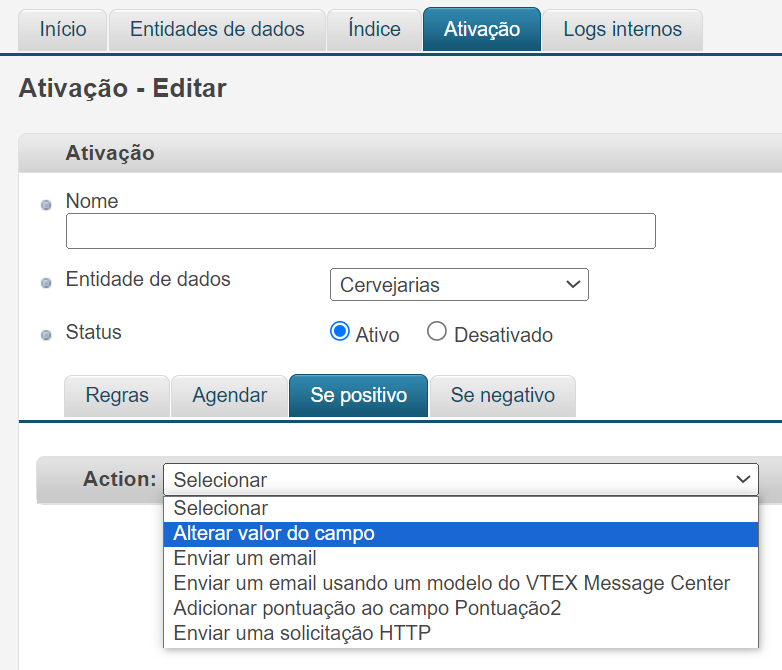Viewport: 782px width, 670px height.
Task: Pick Enviar uma solicitação HTTP option
Action: [302, 633]
